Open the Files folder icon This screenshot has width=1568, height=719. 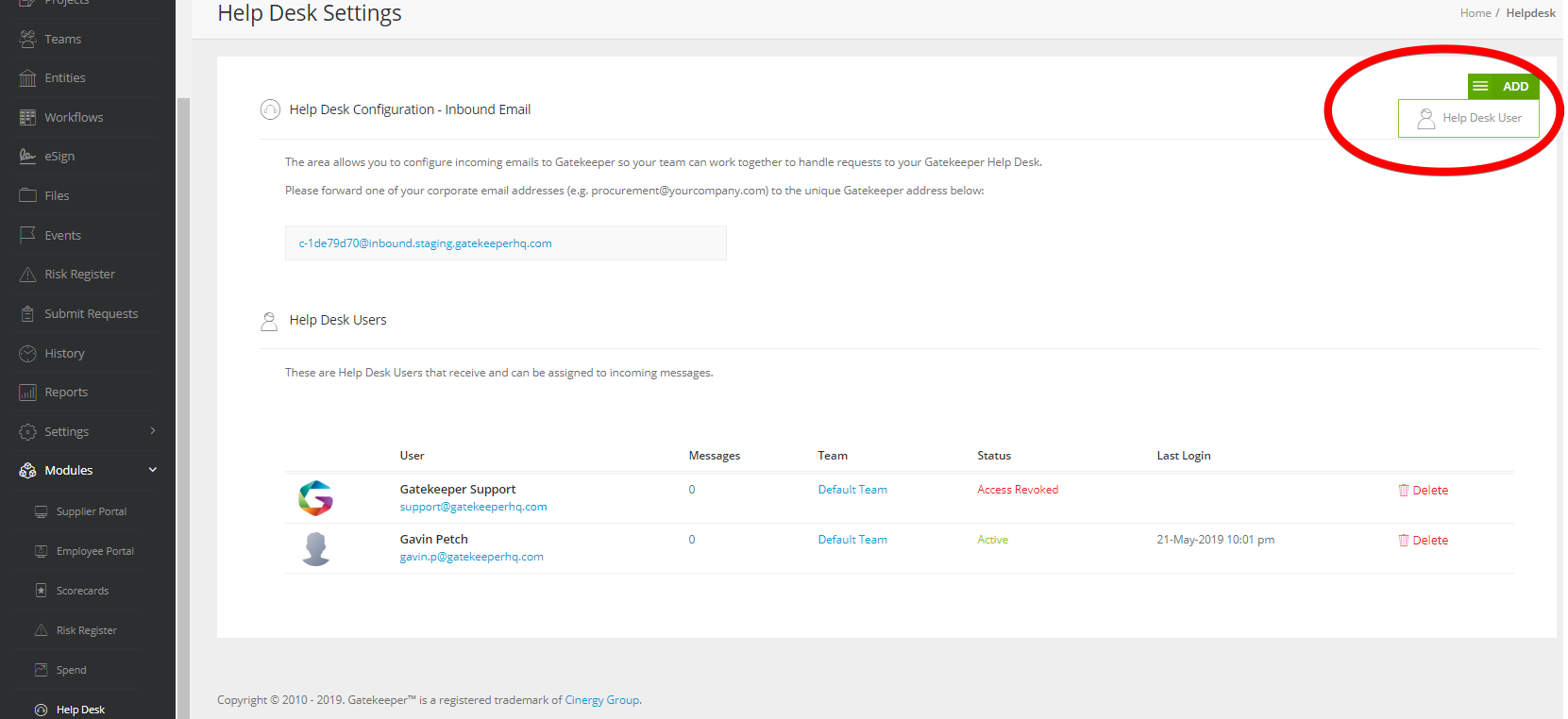pos(27,195)
